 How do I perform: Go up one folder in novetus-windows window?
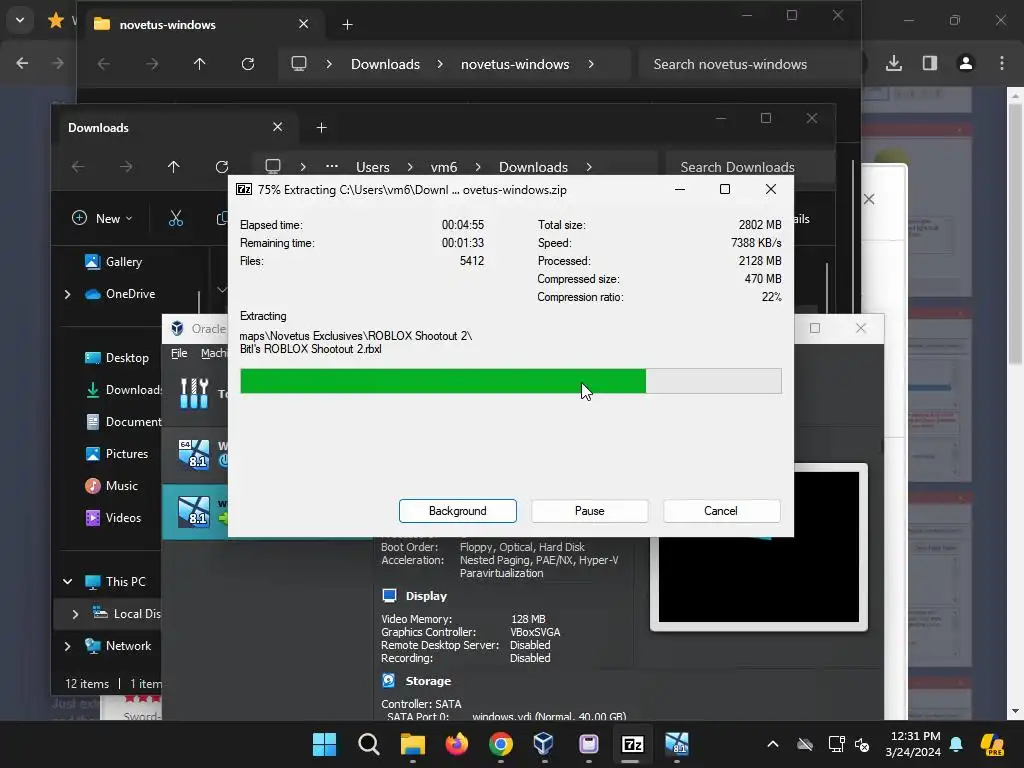point(199,64)
